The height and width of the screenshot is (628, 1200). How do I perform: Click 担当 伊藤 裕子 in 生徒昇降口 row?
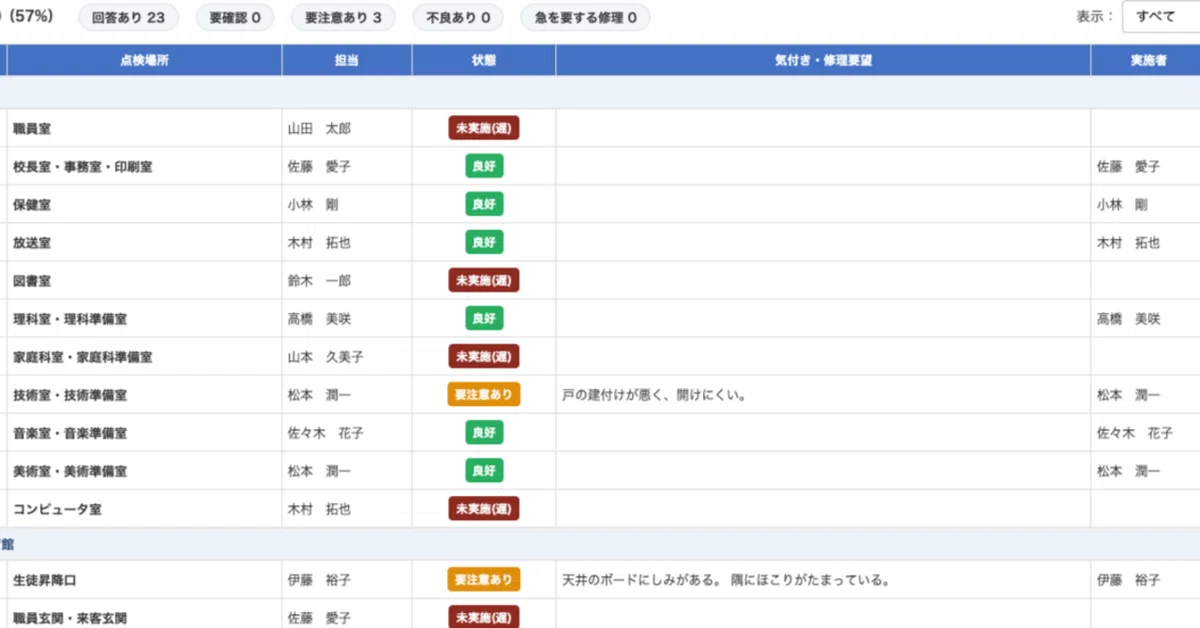coord(319,580)
